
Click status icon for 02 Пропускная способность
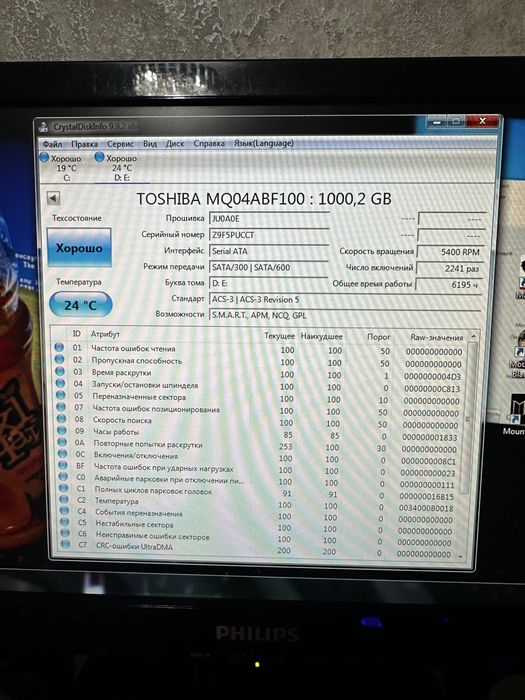point(59,359)
